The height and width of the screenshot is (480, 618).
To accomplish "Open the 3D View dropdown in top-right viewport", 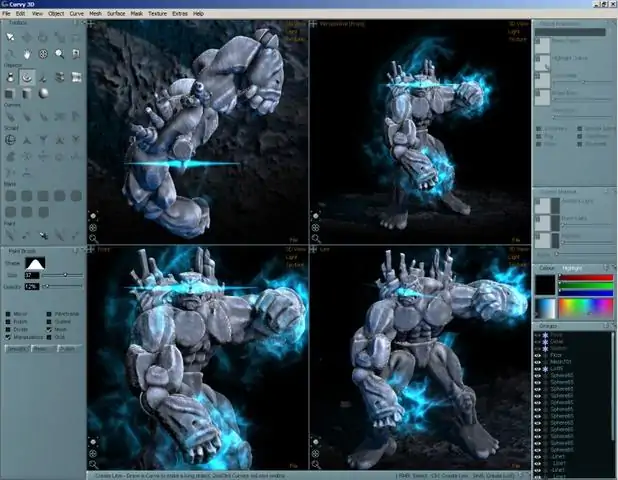I will click(x=519, y=24).
